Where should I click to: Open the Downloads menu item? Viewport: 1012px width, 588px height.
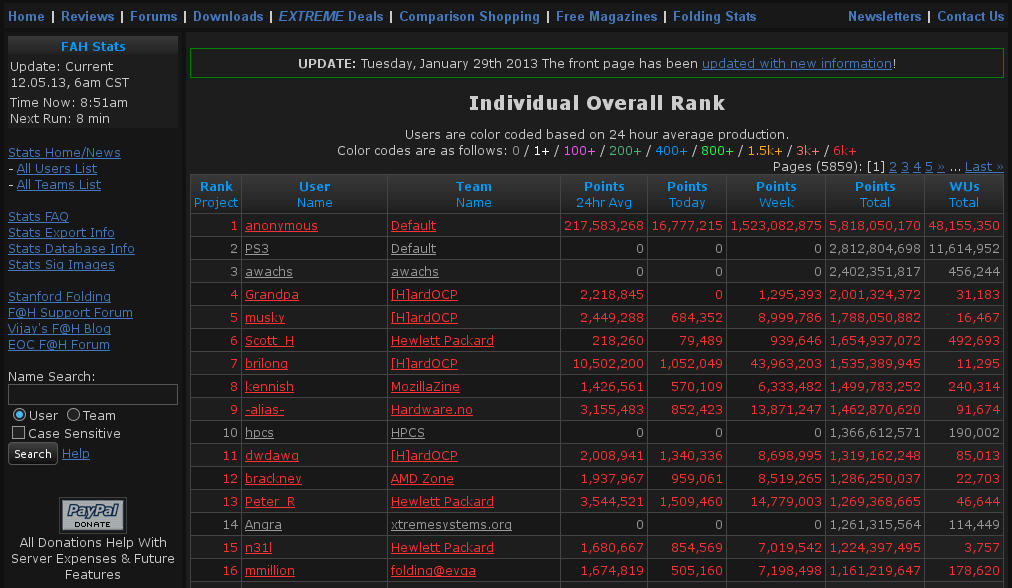pyautogui.click(x=228, y=17)
